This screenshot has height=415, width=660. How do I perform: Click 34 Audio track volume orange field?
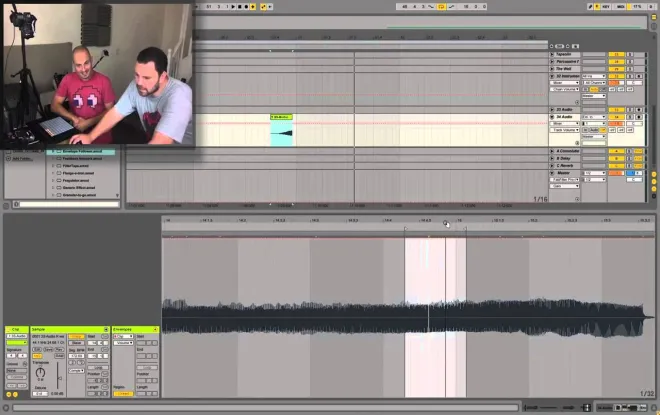[x=616, y=123]
